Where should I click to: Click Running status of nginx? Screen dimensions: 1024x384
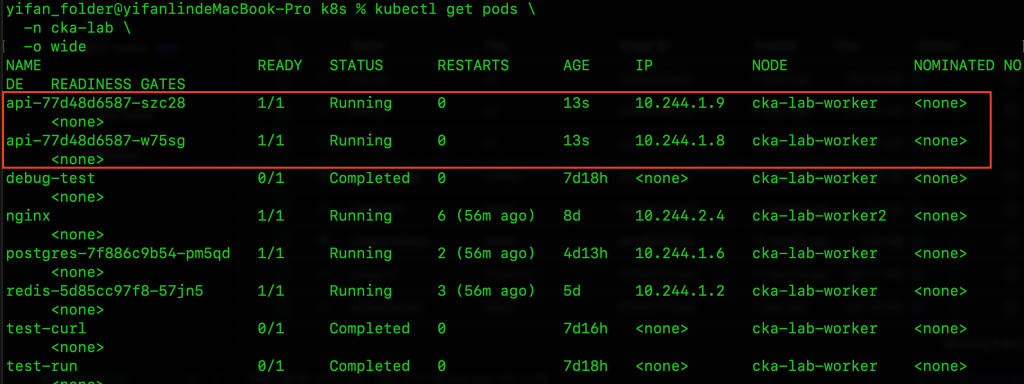click(x=360, y=216)
